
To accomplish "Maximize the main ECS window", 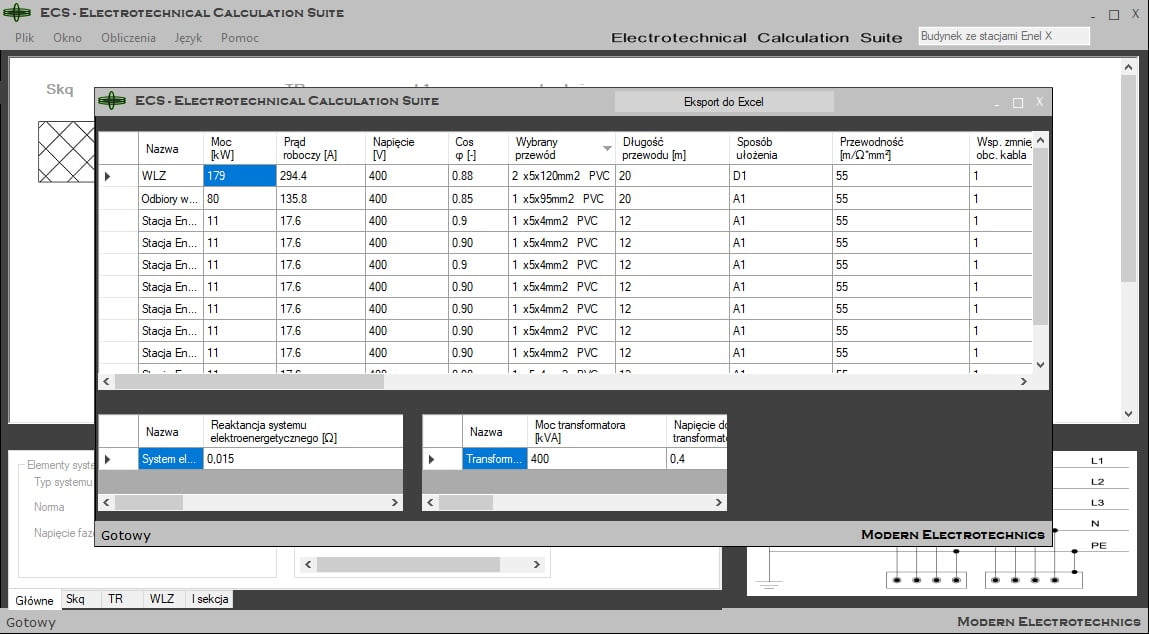I will 1114,15.
